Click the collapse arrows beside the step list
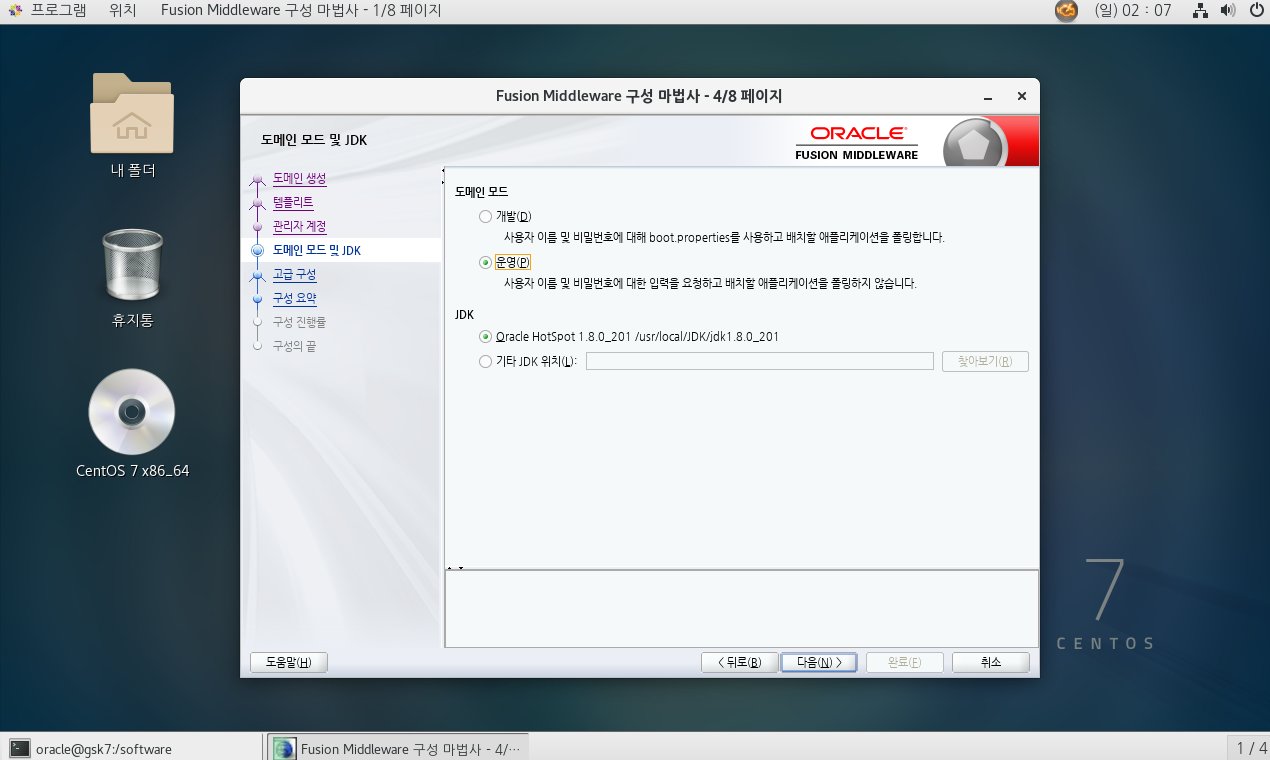This screenshot has height=760, width=1270. (x=442, y=176)
